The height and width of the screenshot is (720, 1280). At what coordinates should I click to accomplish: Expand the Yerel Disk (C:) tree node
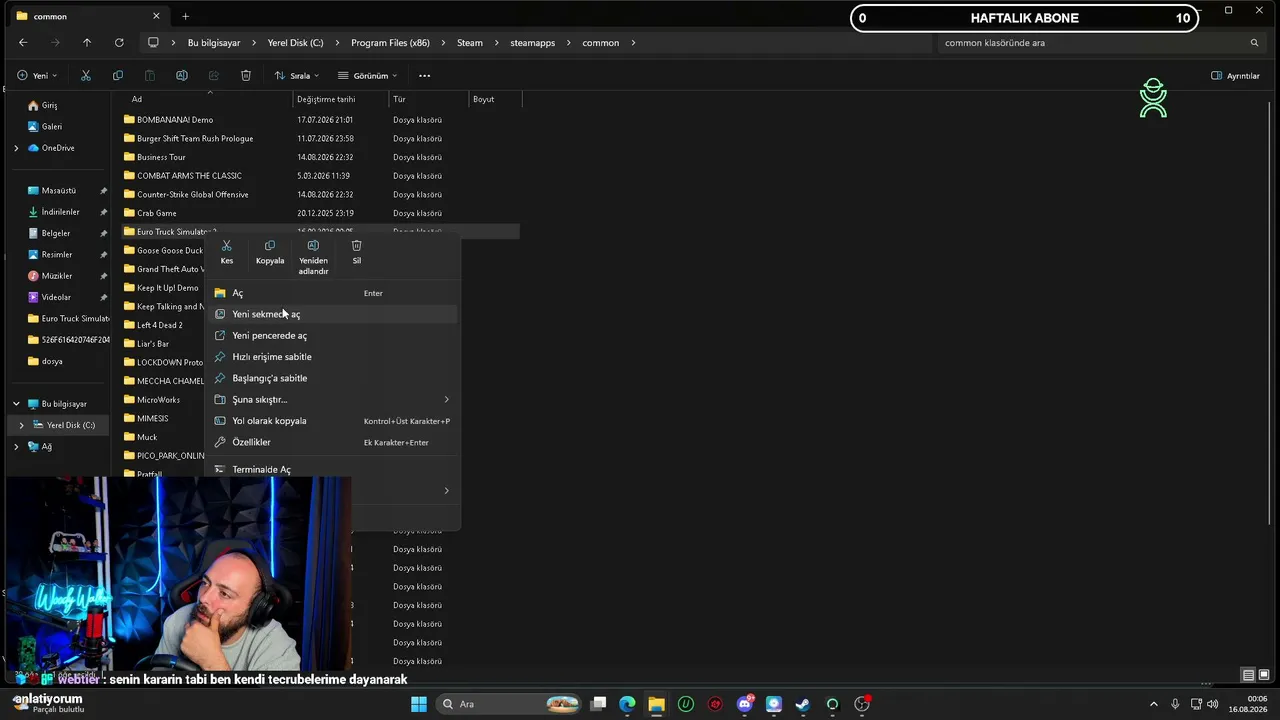[x=21, y=425]
